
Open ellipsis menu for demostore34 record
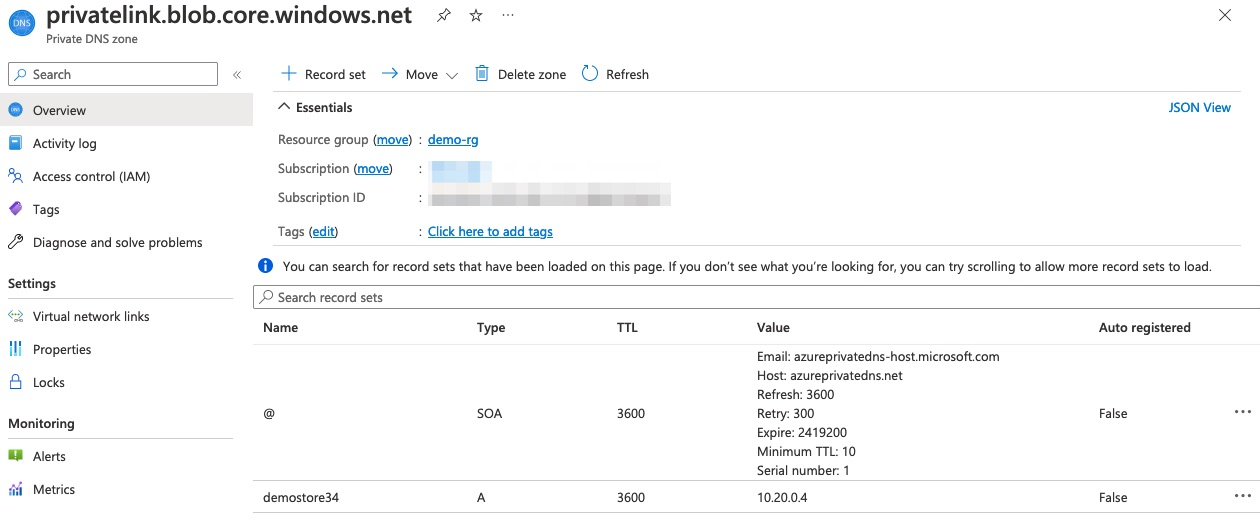click(1243, 496)
